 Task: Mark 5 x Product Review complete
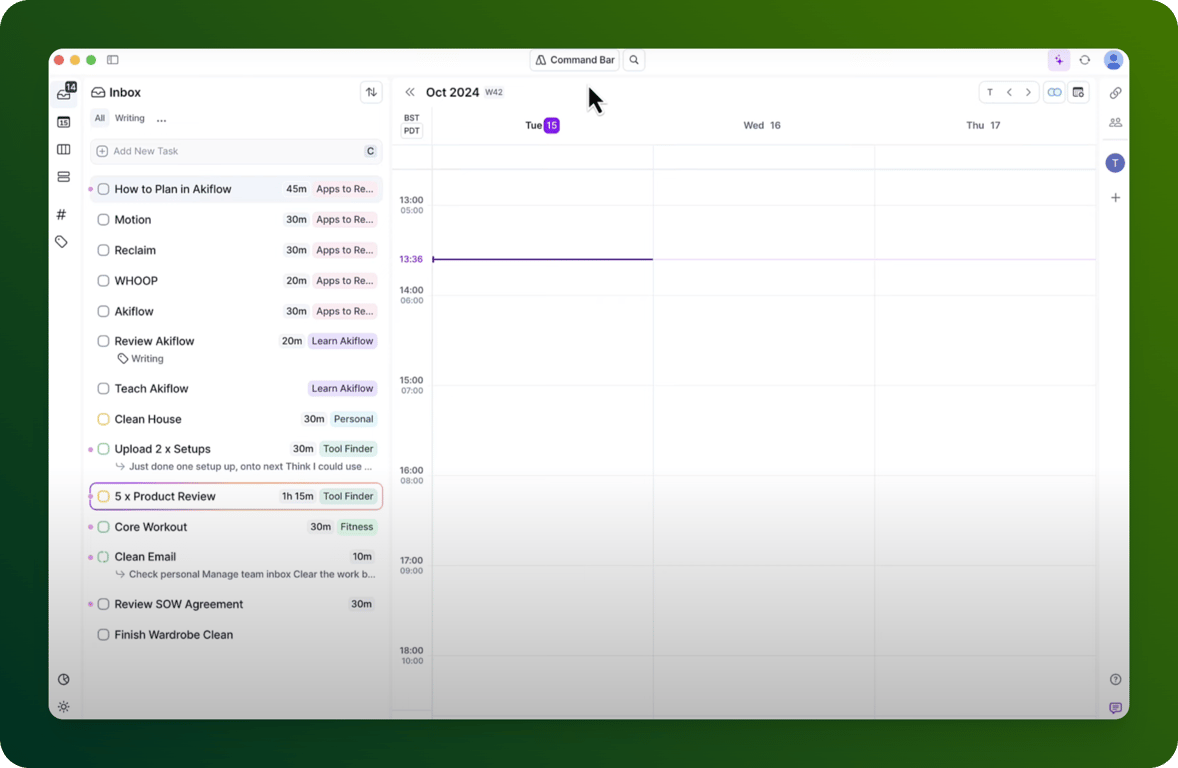pyautogui.click(x=104, y=496)
